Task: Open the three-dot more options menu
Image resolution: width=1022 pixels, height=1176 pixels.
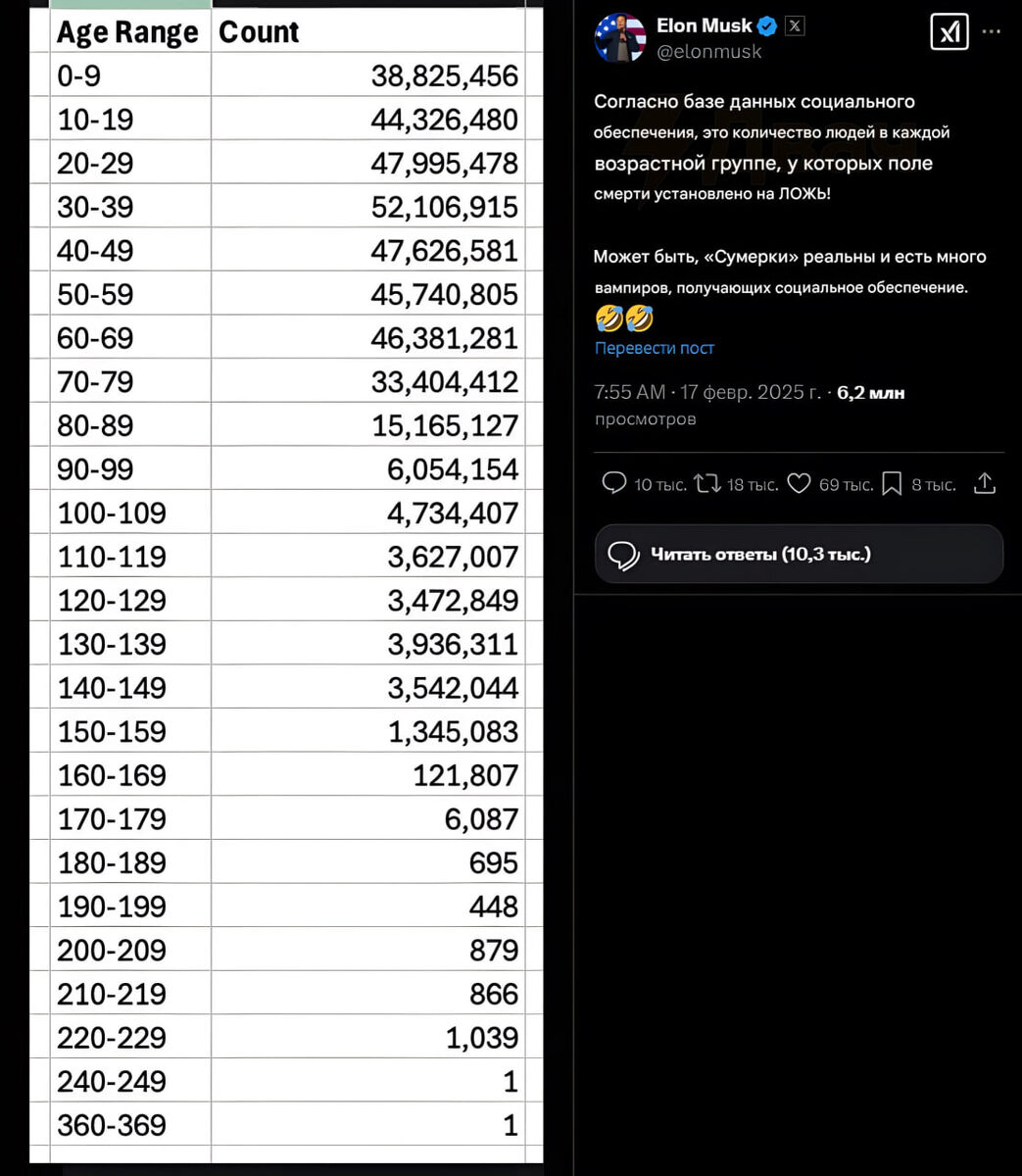Action: pyautogui.click(x=992, y=31)
